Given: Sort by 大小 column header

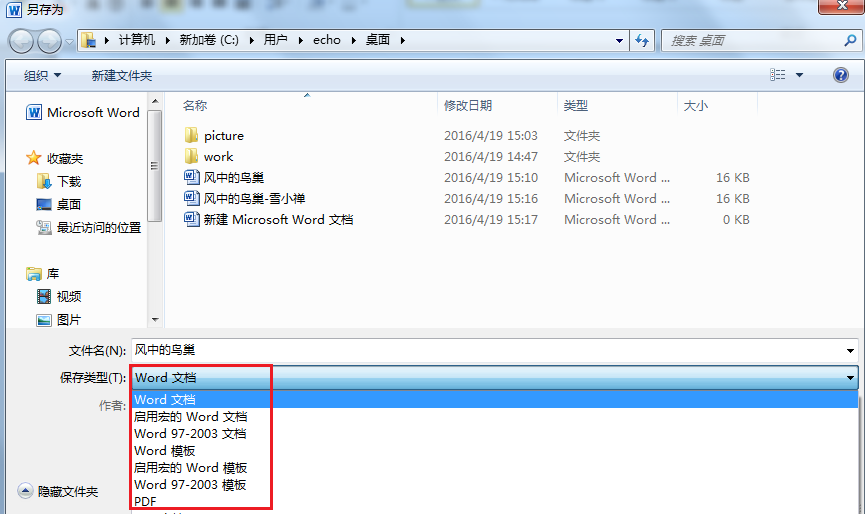Looking at the screenshot, I should 696,105.
